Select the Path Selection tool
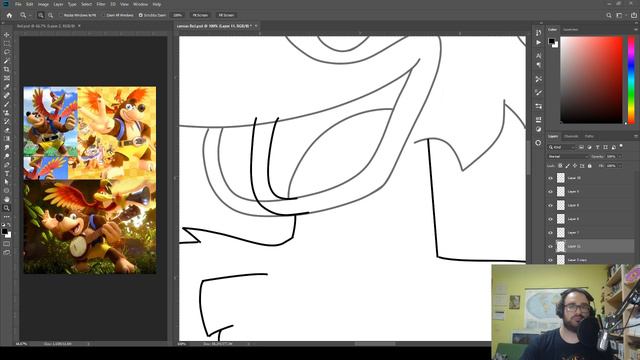The image size is (640, 360). tap(7, 182)
